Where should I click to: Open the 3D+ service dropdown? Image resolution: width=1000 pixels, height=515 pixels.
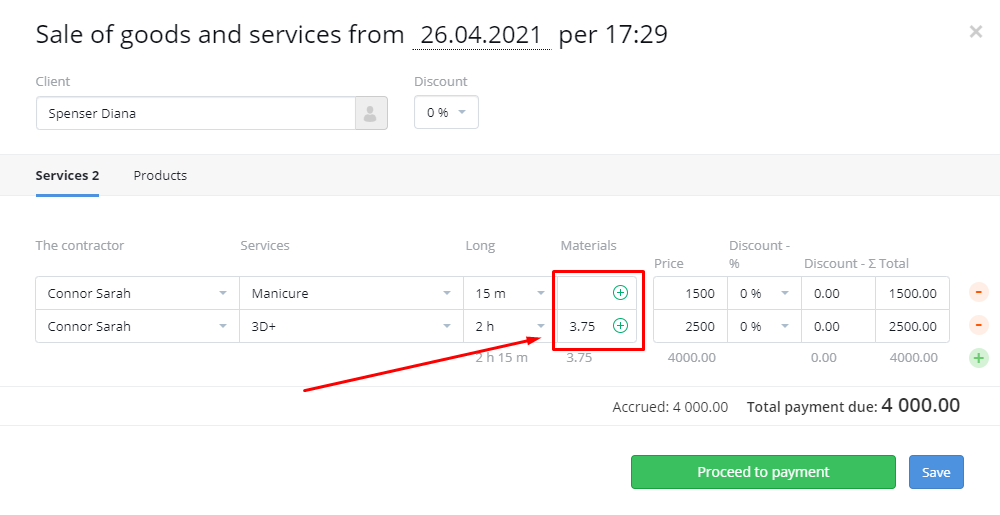coord(351,326)
